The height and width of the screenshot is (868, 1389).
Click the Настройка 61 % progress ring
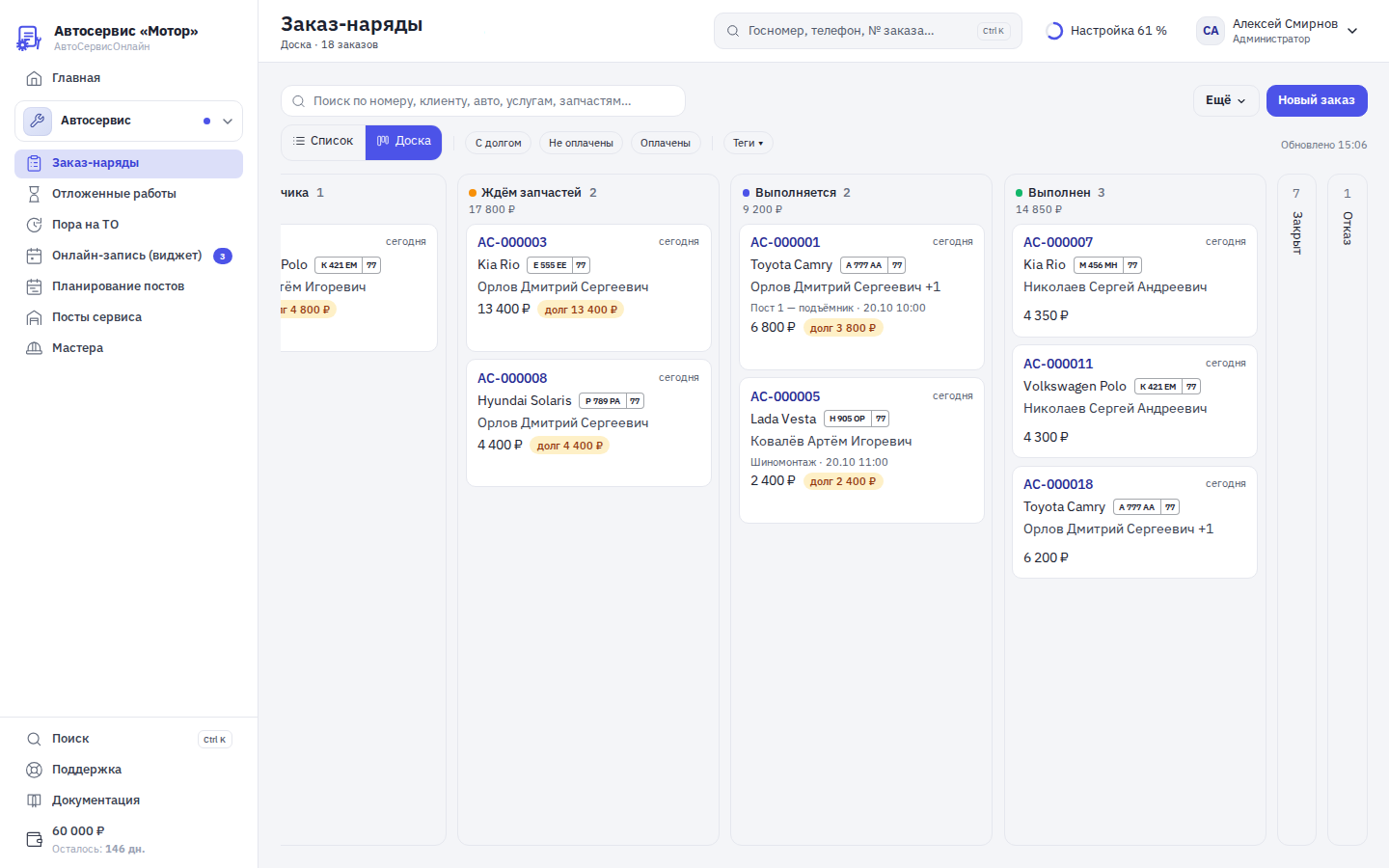1054,31
